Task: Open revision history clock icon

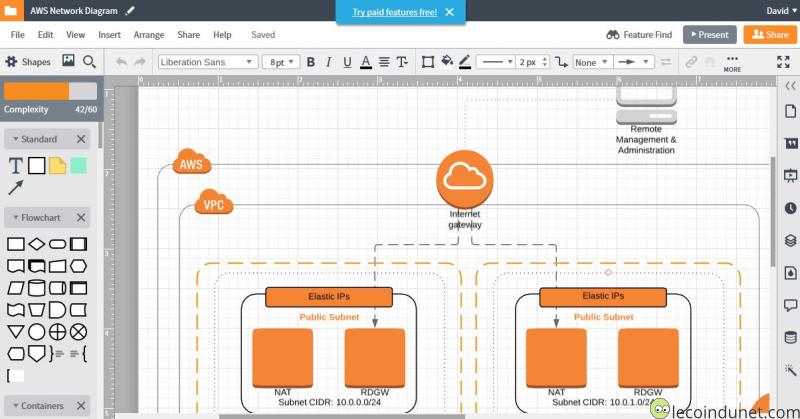Action: pos(790,208)
